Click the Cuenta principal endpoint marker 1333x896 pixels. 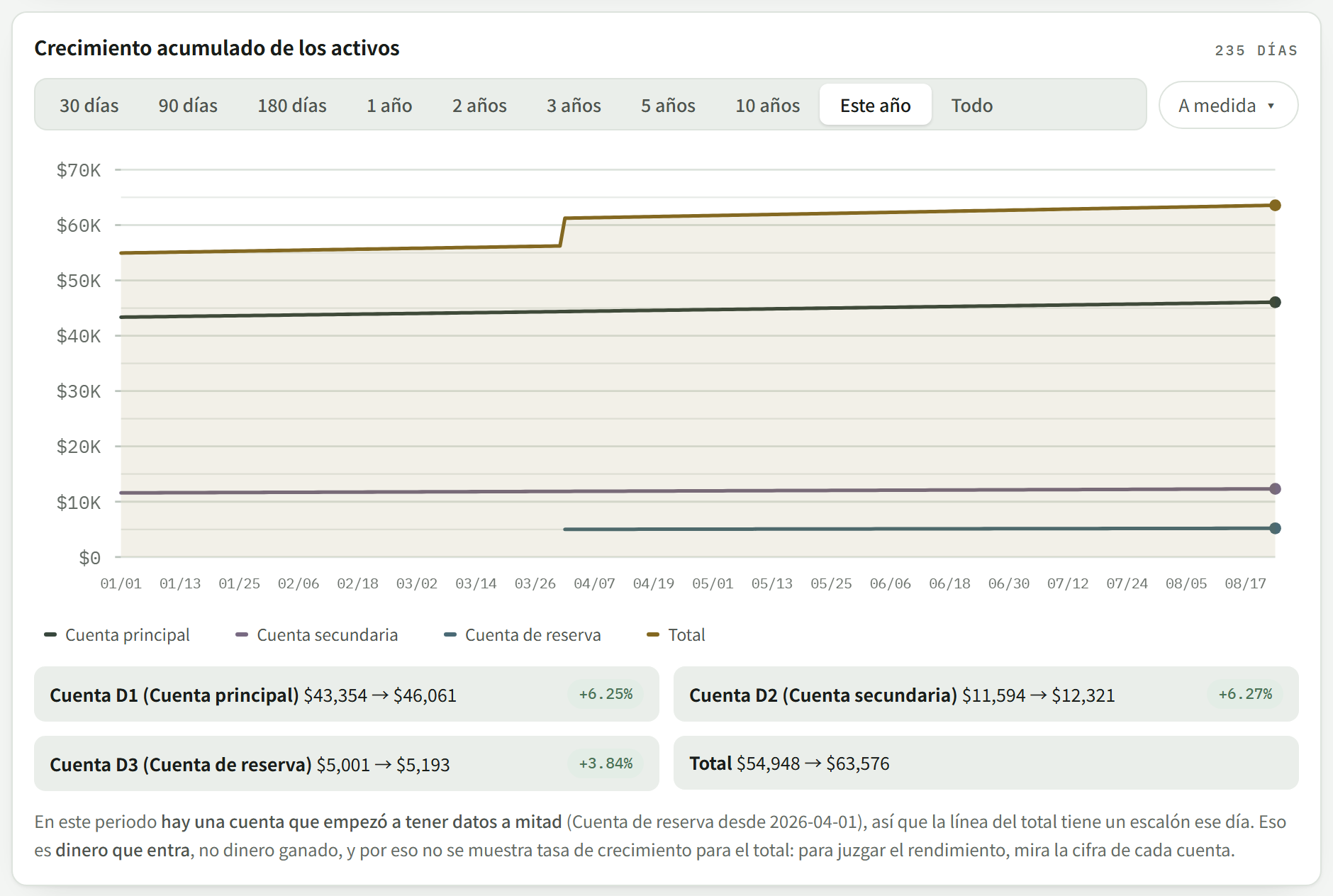(x=1275, y=302)
